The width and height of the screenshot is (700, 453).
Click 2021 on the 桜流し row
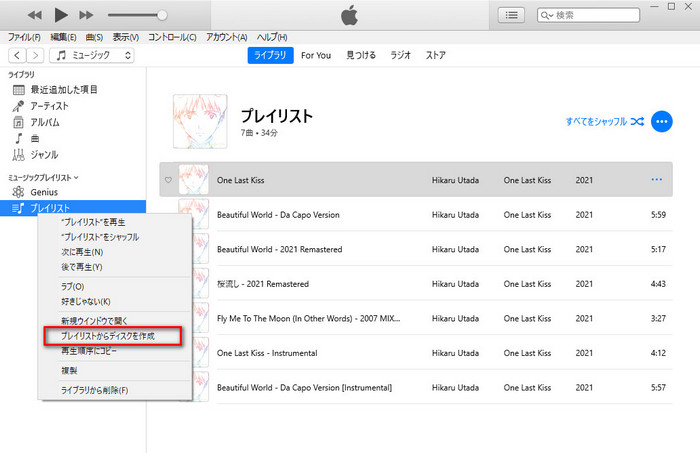click(584, 284)
